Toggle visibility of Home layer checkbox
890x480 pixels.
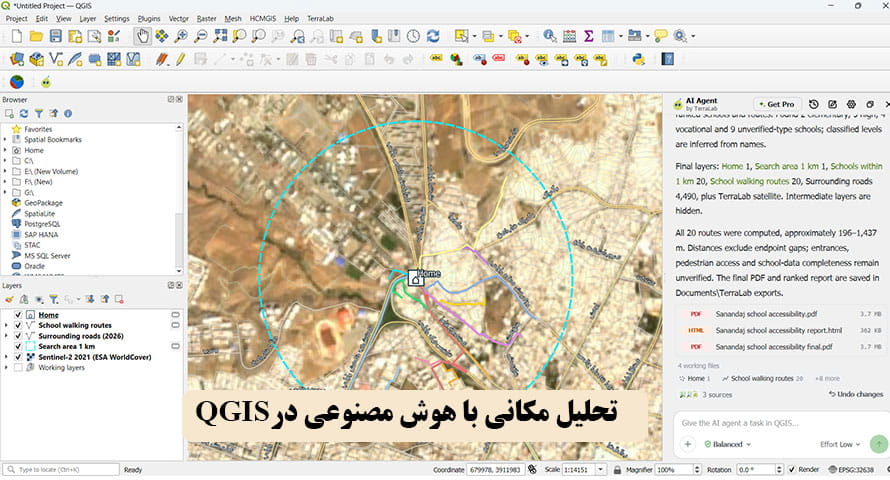pyautogui.click(x=18, y=315)
